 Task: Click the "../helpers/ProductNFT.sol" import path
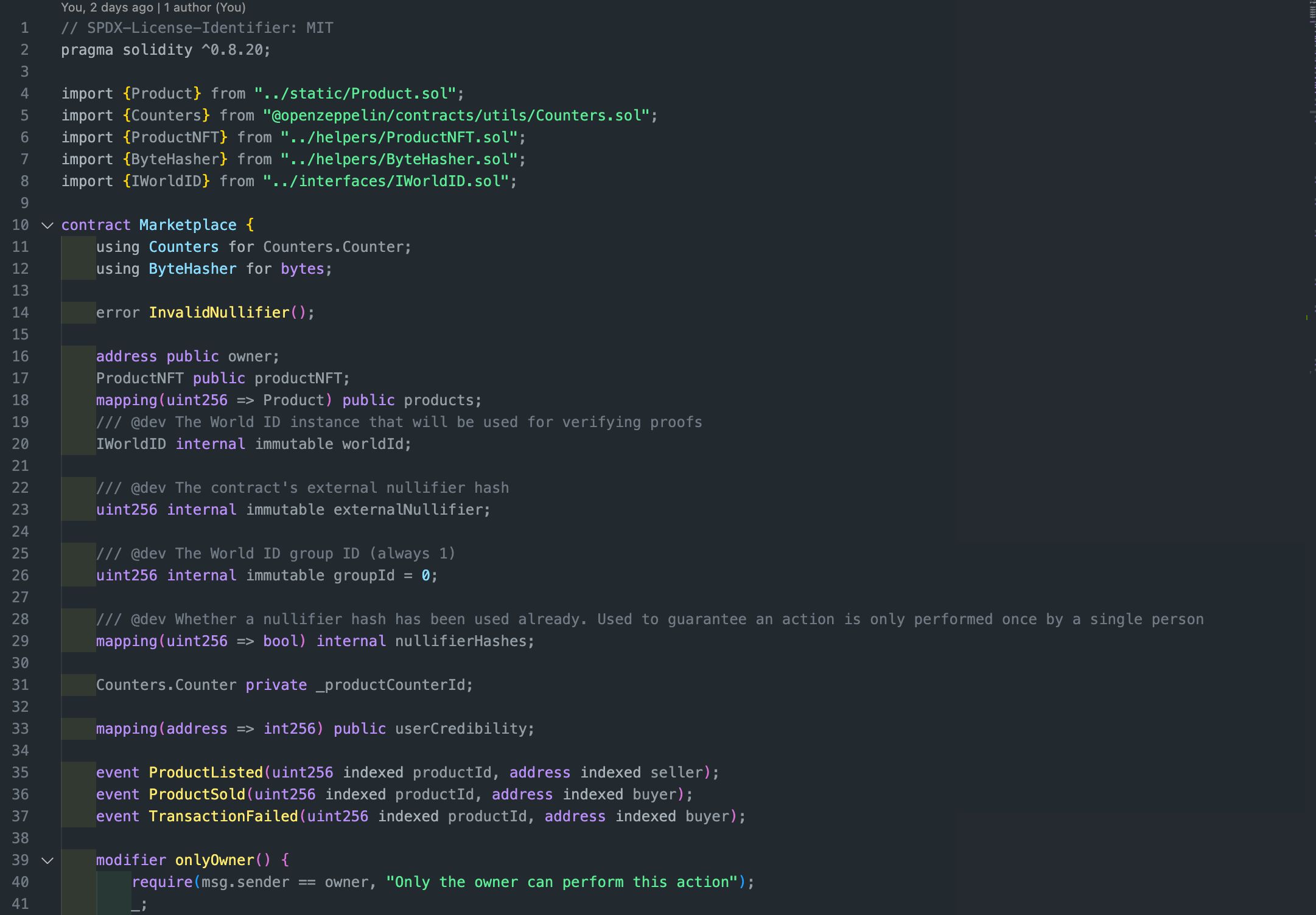399,137
